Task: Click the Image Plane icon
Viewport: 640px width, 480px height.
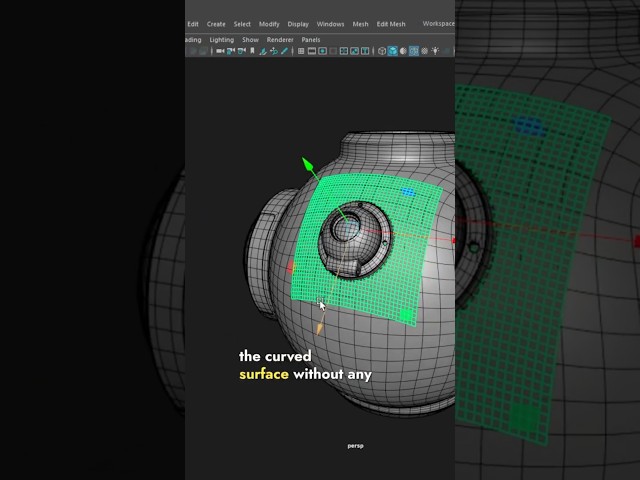Action: (263, 51)
